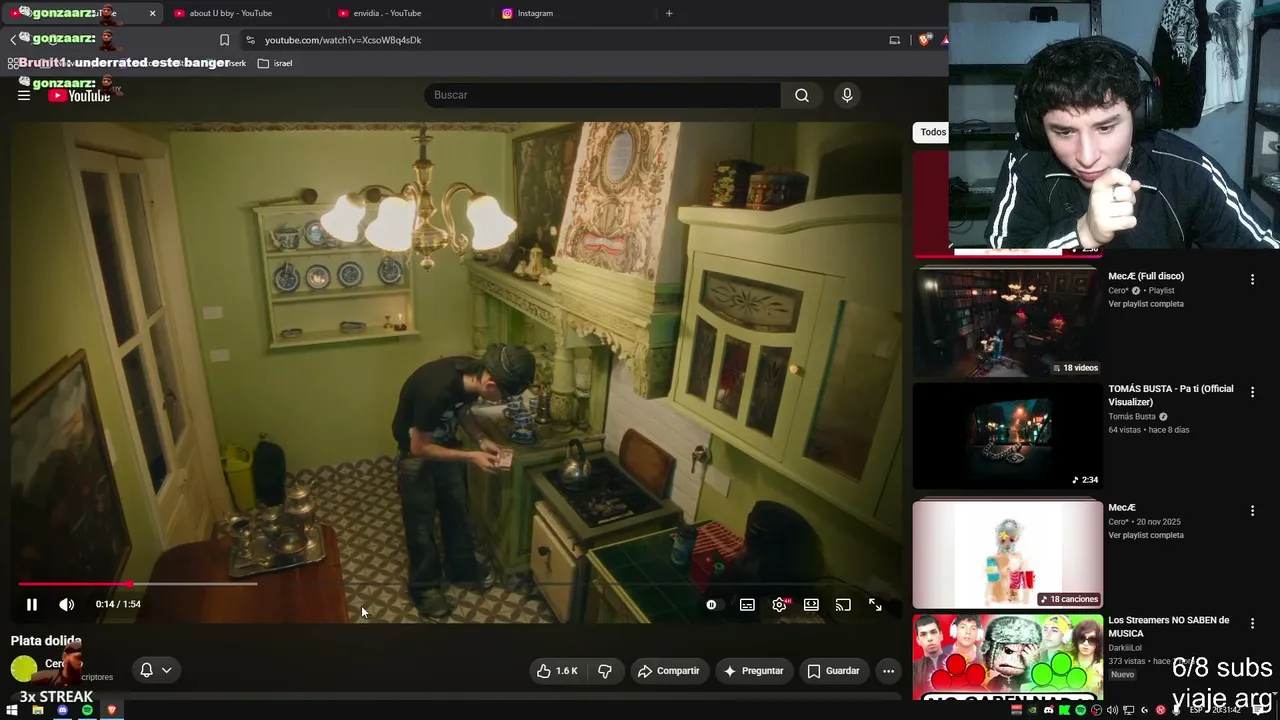Click the youtube.com URL in address bar
Viewport: 1280px width, 720px height.
343,40
